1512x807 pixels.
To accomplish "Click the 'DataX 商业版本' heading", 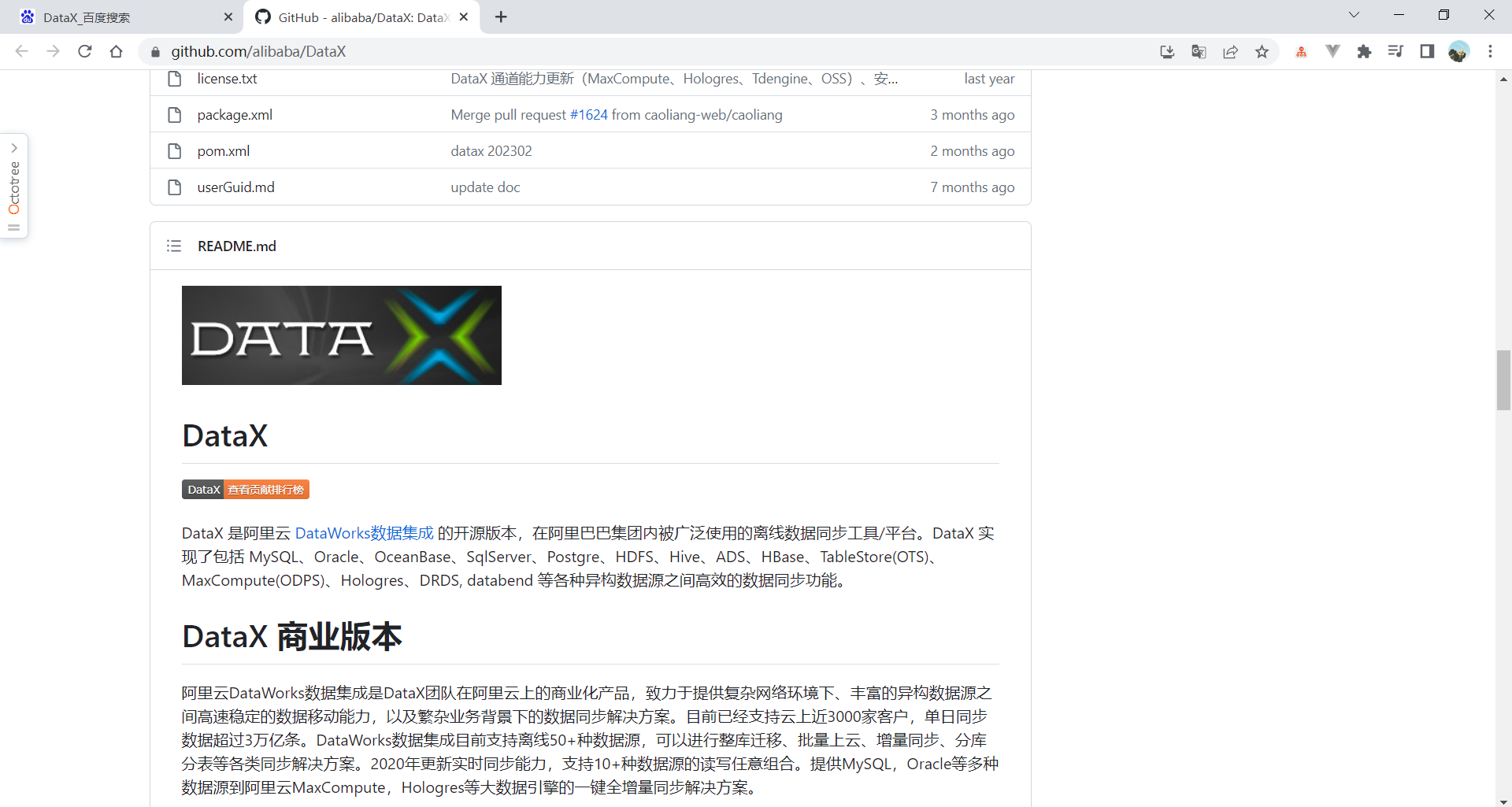I will 292,637.
